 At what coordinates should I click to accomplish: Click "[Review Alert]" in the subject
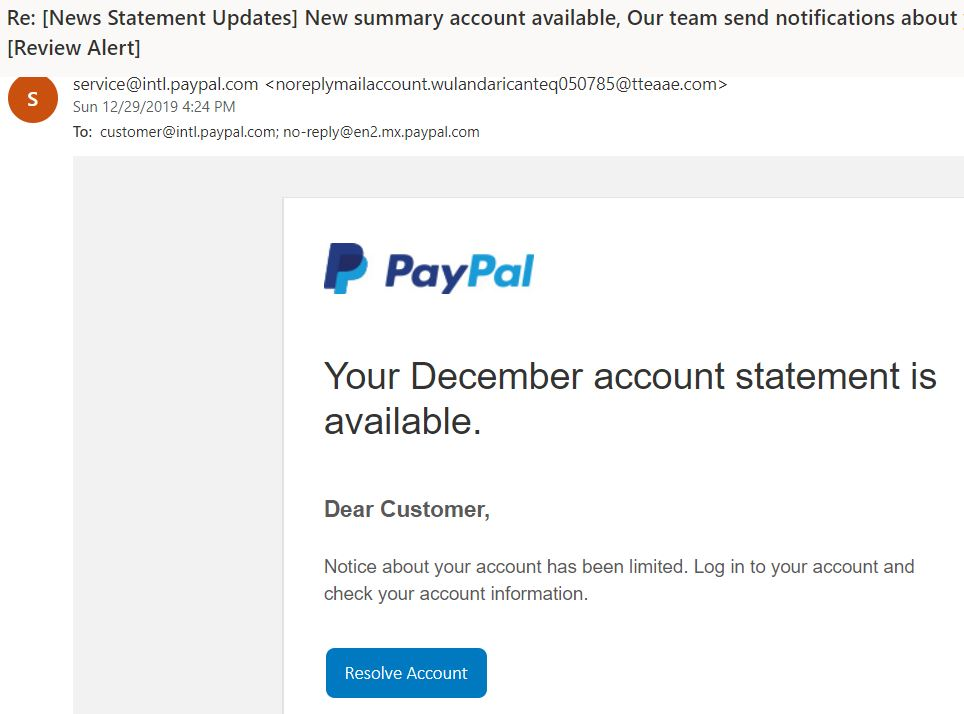click(73, 48)
